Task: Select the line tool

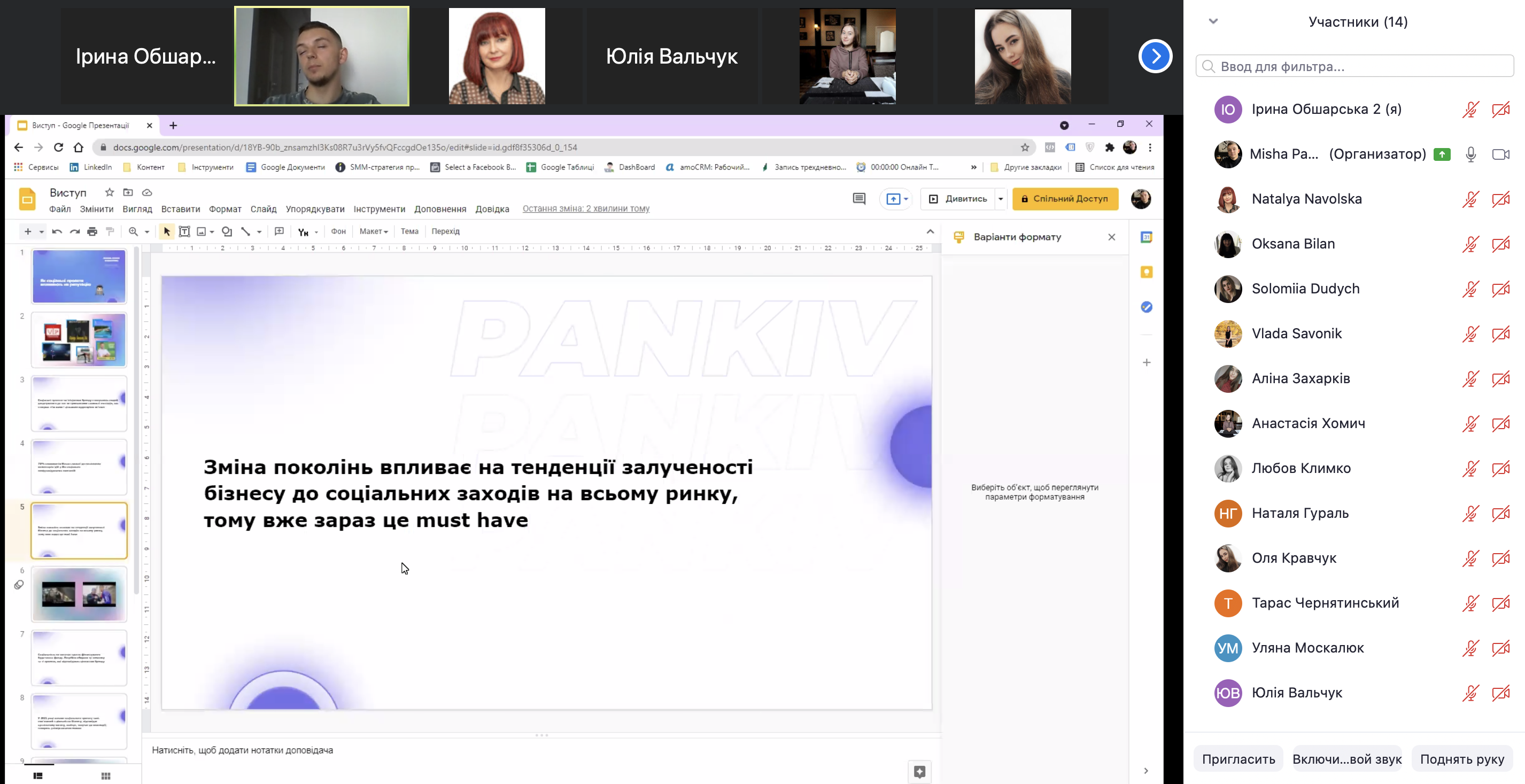Action: click(245, 231)
